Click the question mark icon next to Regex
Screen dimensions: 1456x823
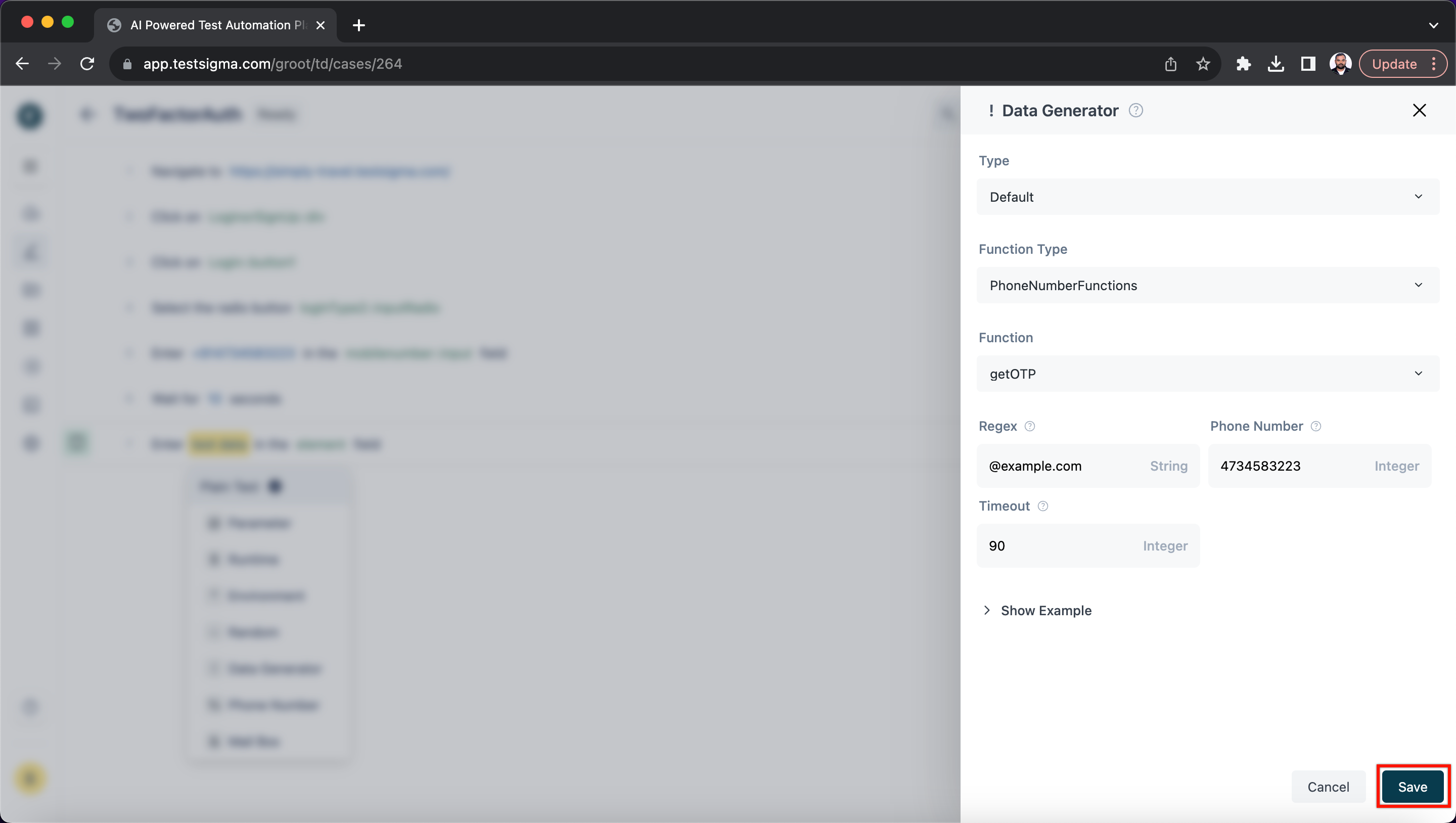1031,426
